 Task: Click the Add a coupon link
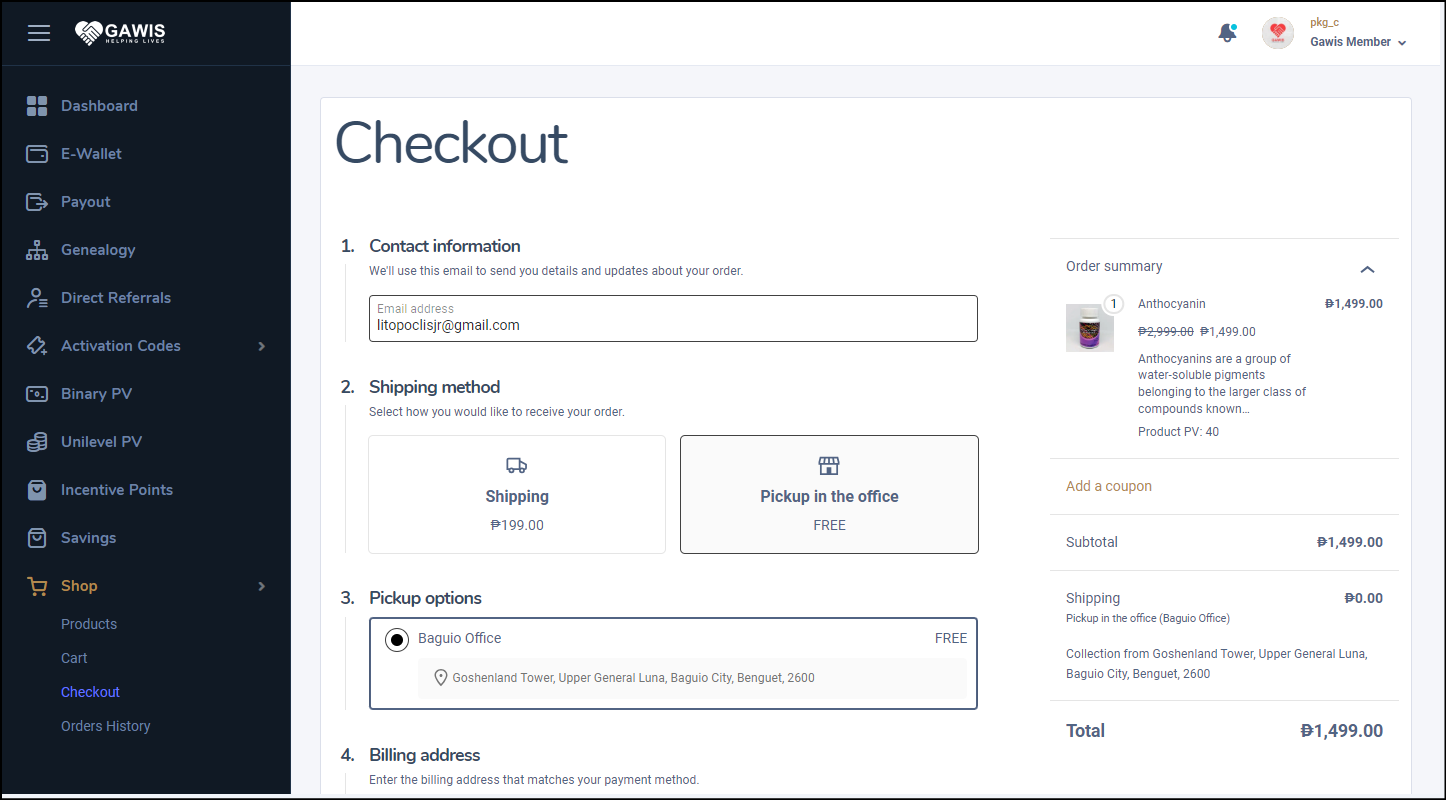(1108, 486)
